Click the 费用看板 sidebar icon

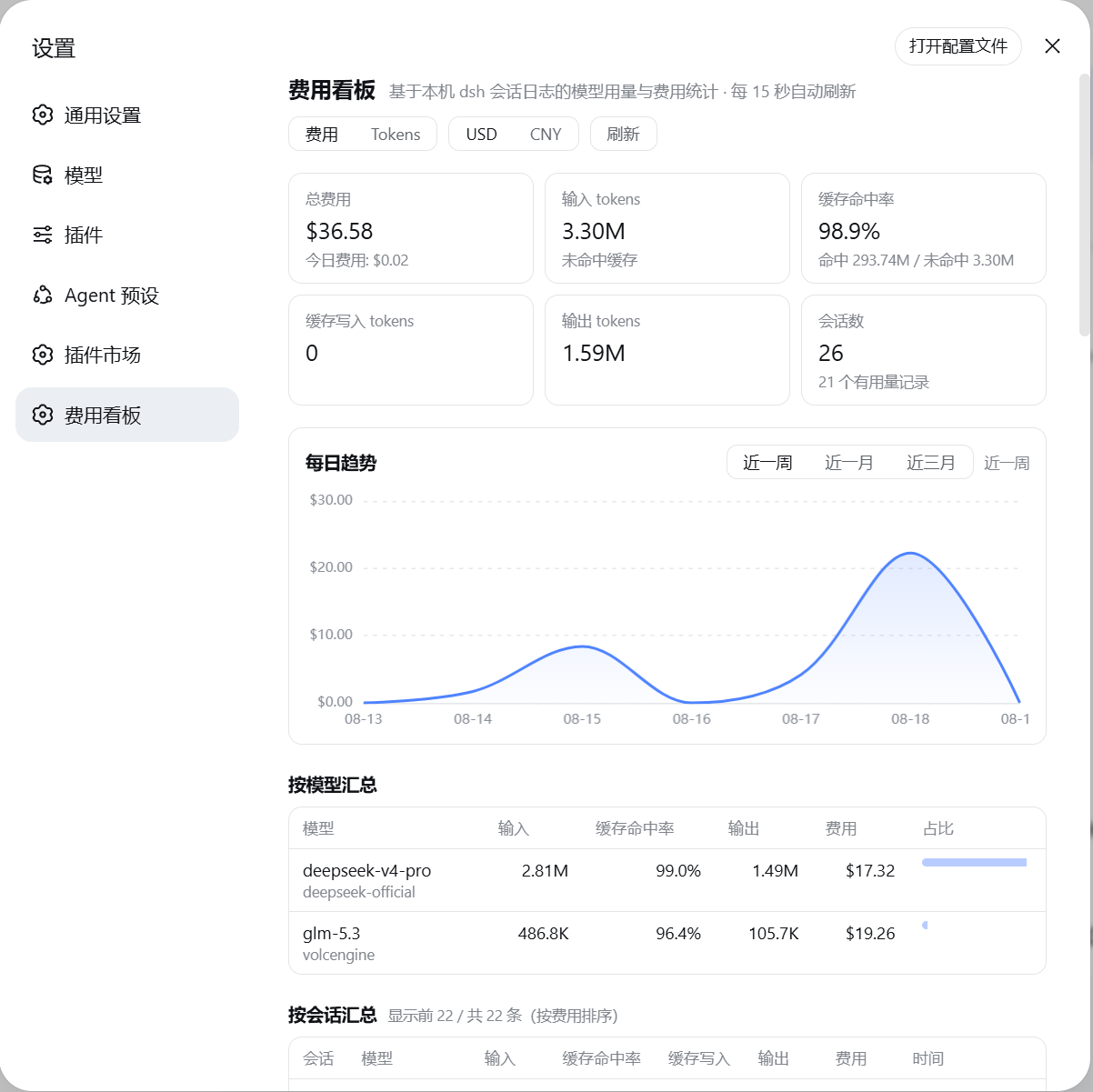43,415
